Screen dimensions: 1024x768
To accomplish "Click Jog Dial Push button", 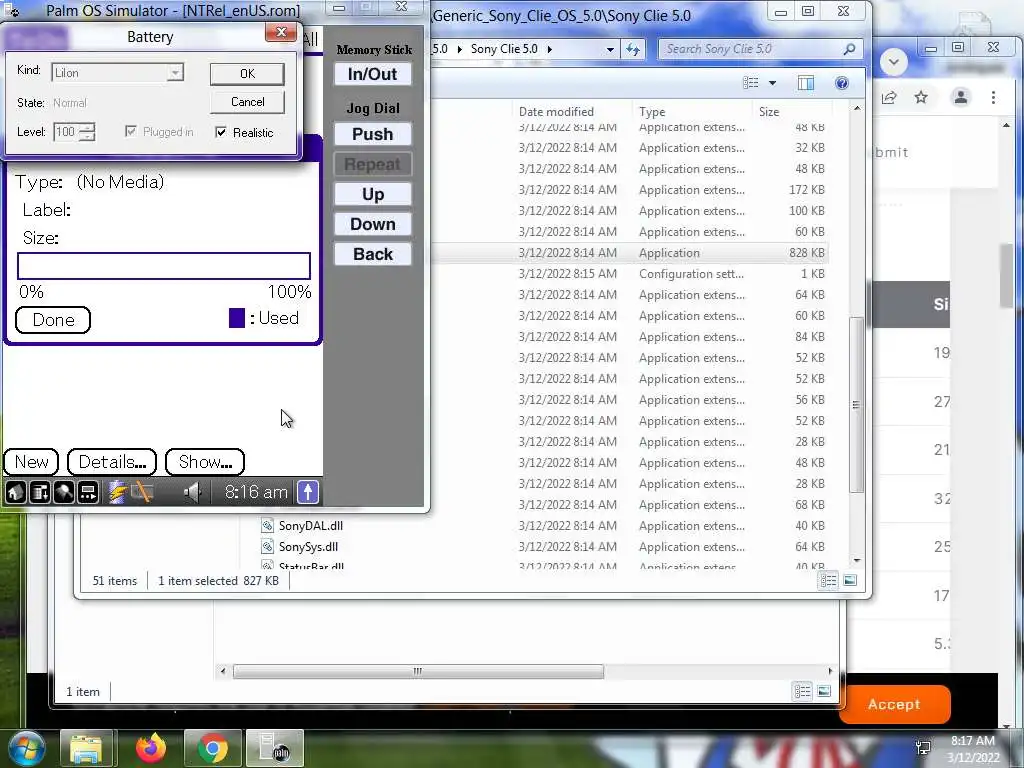I will pyautogui.click(x=372, y=134).
